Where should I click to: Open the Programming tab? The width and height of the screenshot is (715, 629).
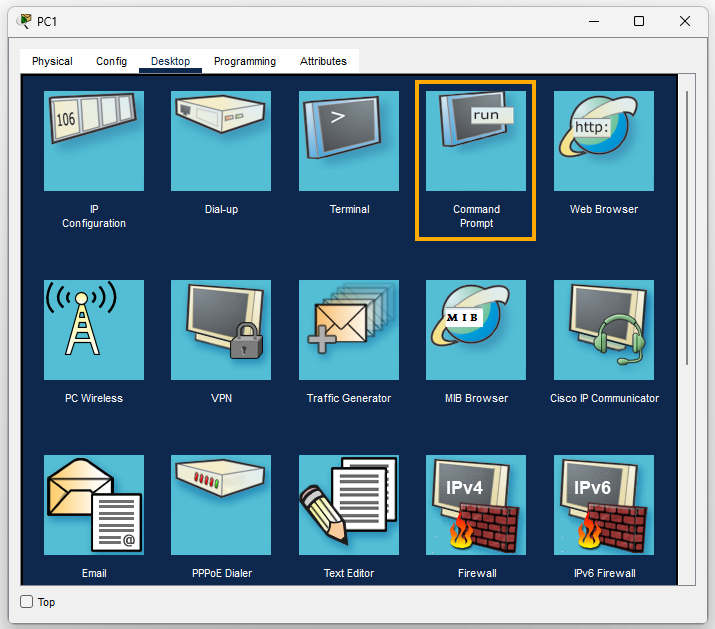click(245, 61)
